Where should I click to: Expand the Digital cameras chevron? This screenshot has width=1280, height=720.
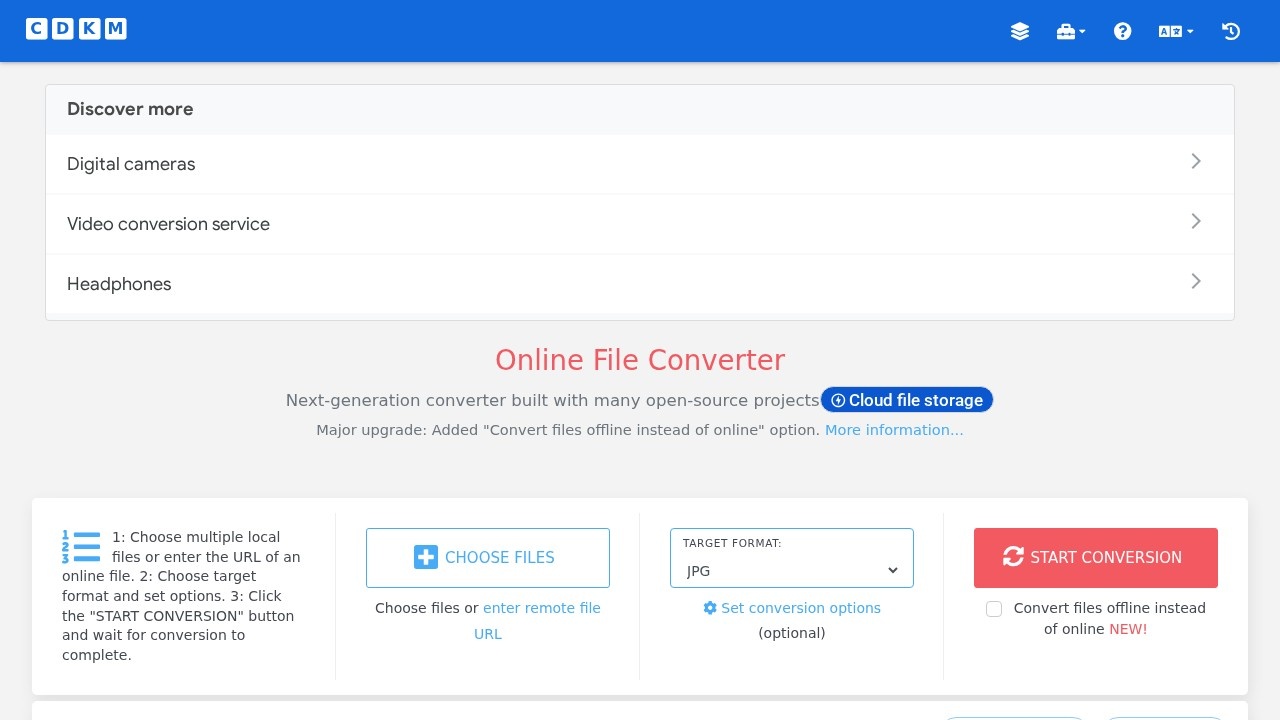click(x=1195, y=162)
